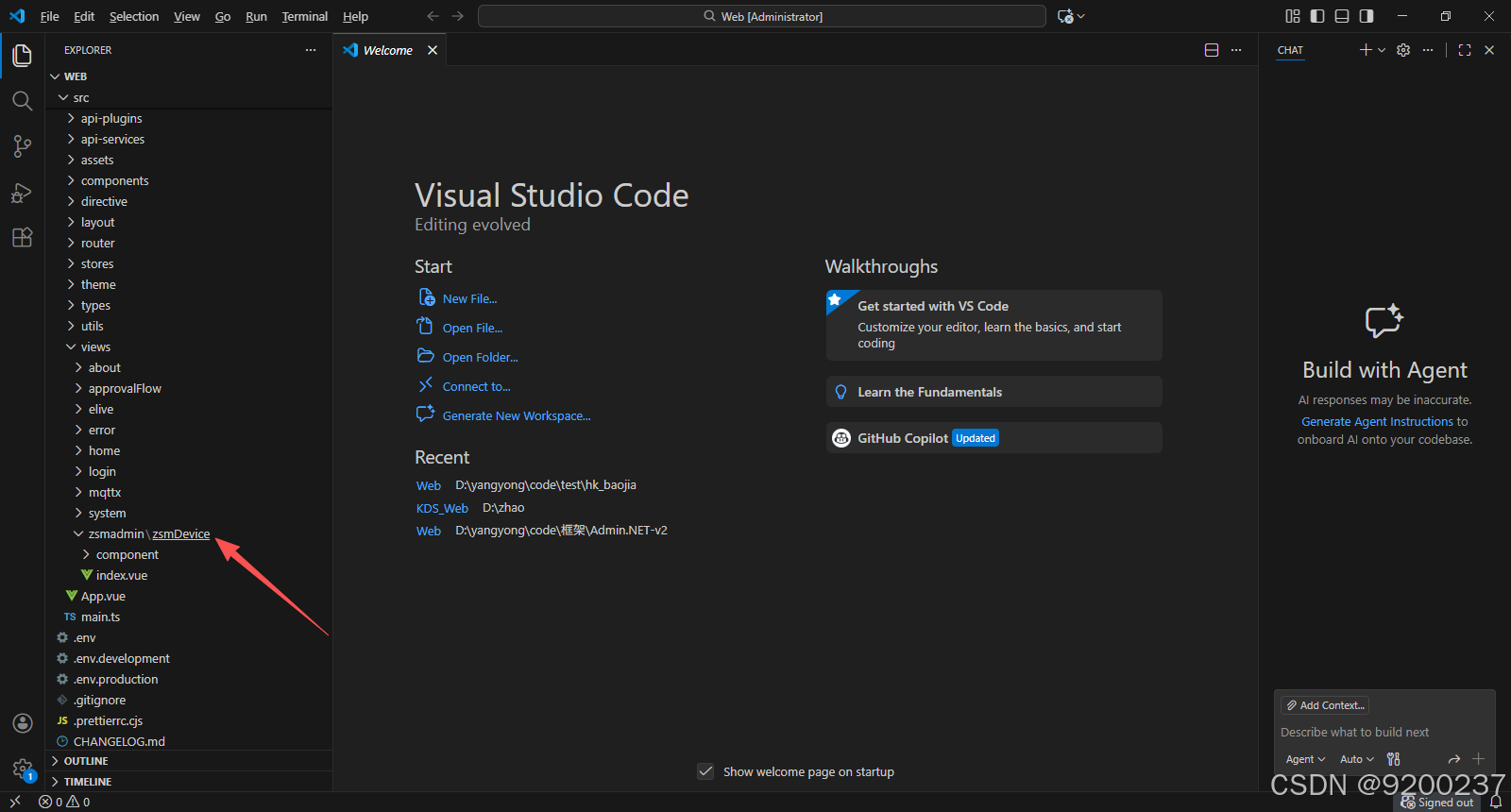This screenshot has height=812, width=1511.
Task: Open Source Control view icon
Action: coord(23,146)
